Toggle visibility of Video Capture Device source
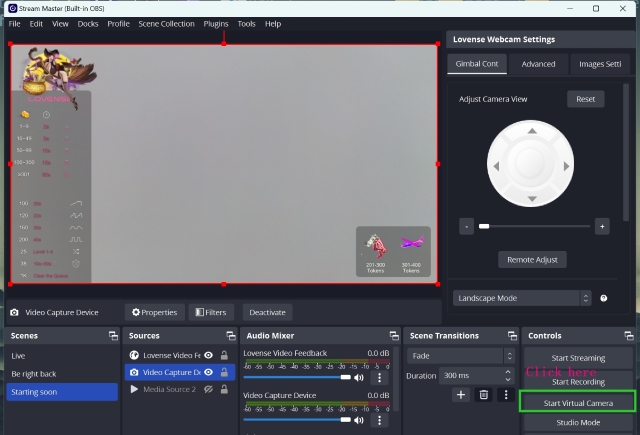 tap(208, 372)
